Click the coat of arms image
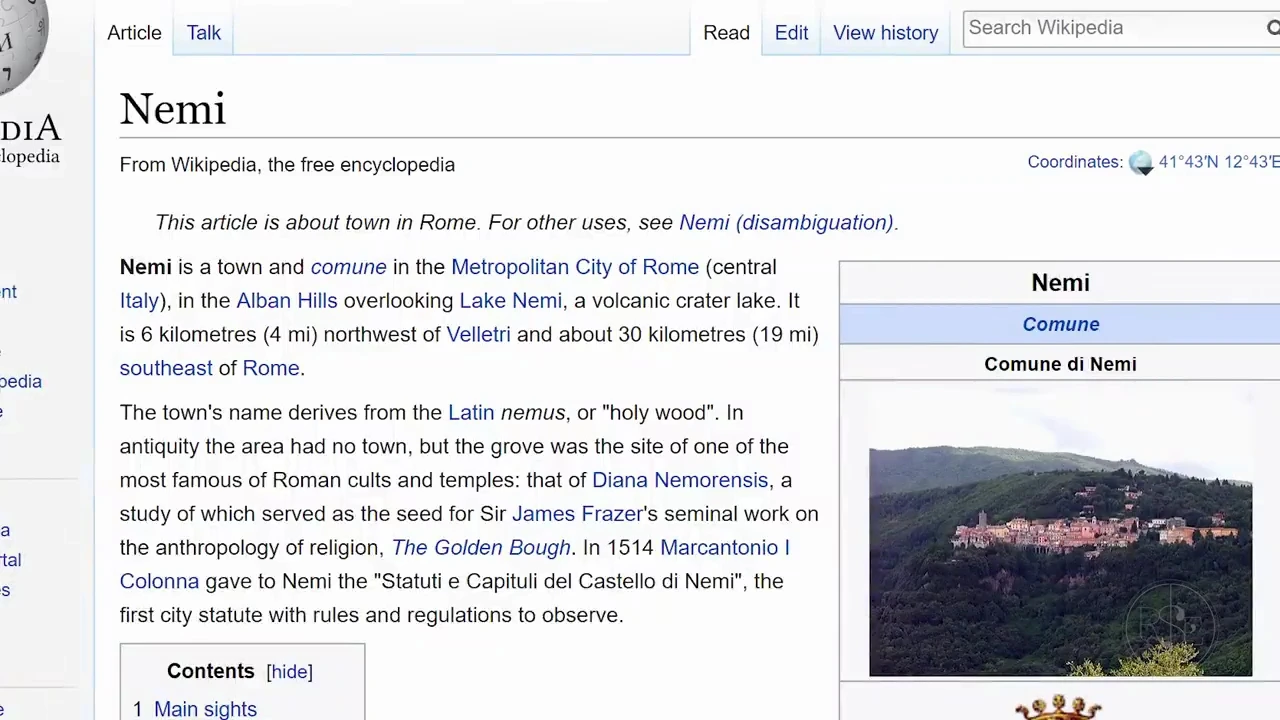1280x720 pixels. click(1058, 708)
